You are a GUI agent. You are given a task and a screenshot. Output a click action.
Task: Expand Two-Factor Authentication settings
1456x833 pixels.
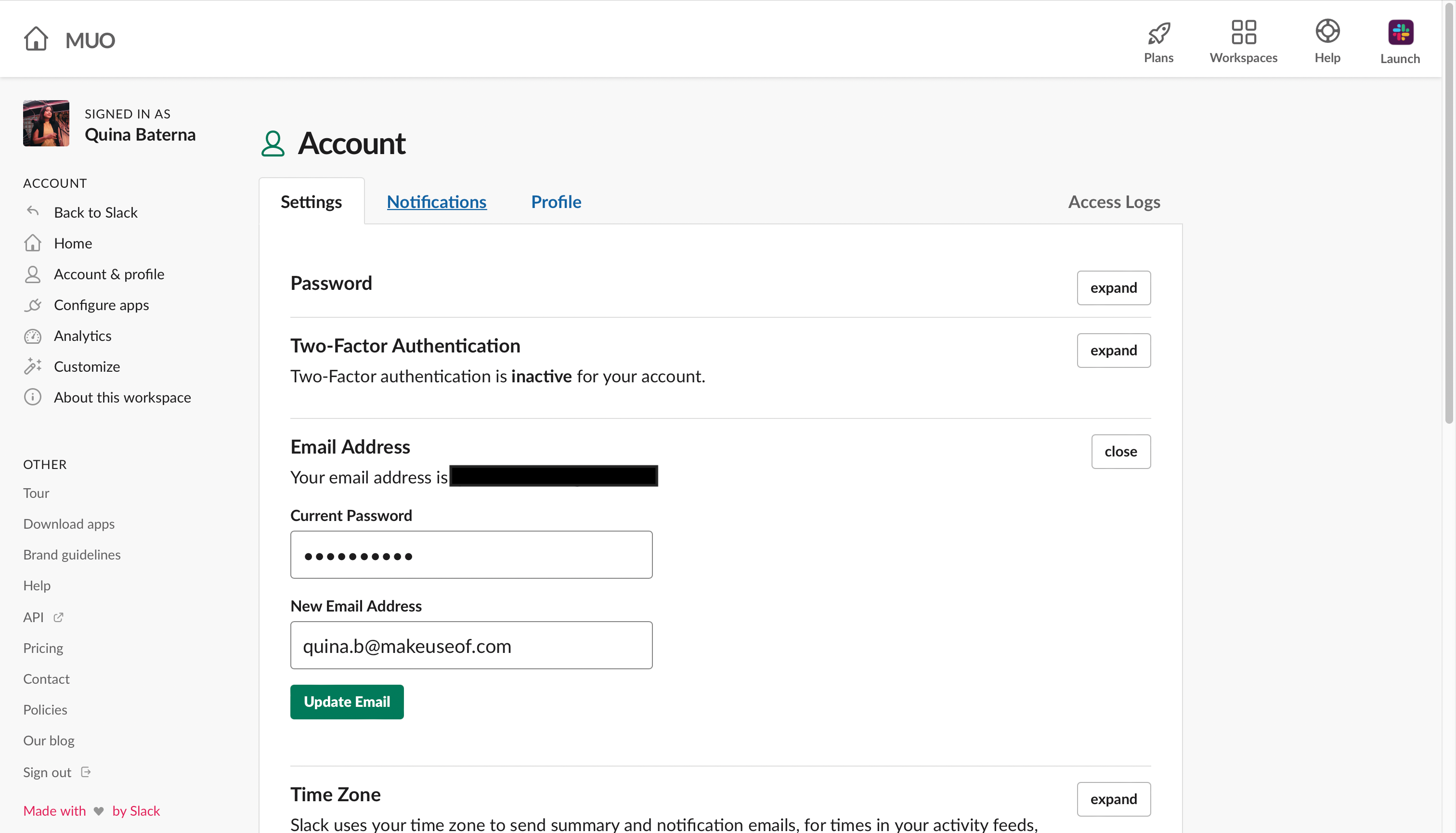tap(1113, 350)
